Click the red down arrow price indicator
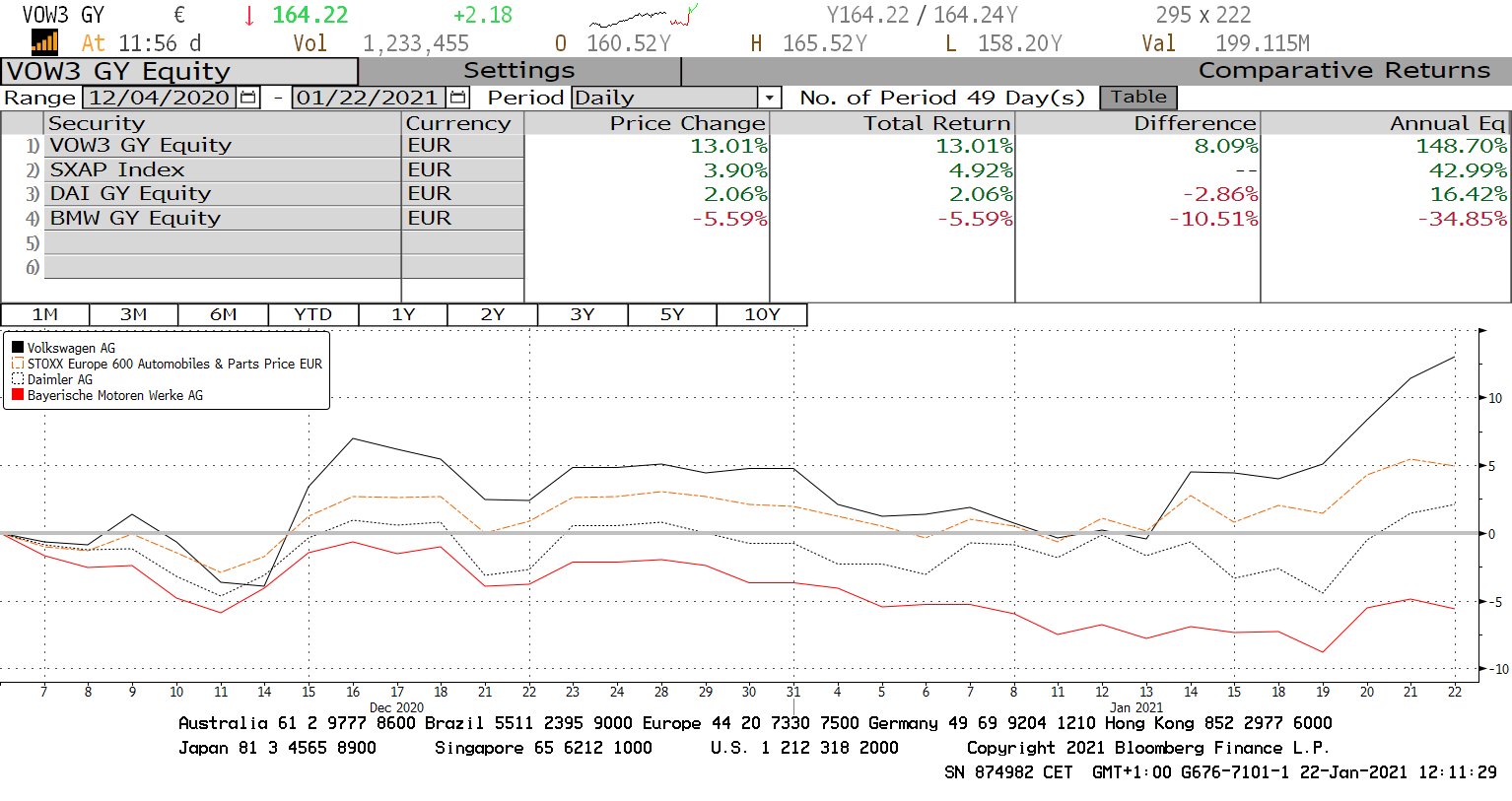This screenshot has width=1512, height=801. 249,16
